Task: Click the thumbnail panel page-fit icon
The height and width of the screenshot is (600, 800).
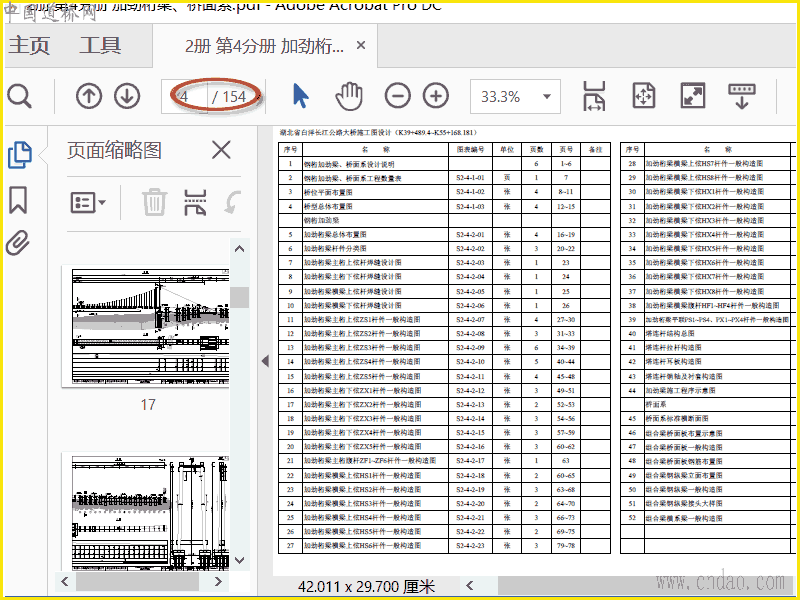Action: click(x=195, y=203)
